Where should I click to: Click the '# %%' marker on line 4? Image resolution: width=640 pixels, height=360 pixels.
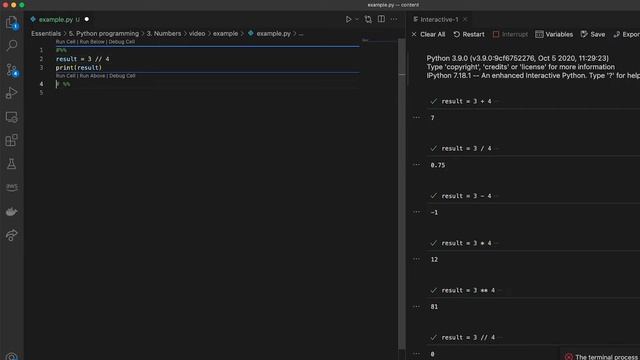[x=63, y=84]
